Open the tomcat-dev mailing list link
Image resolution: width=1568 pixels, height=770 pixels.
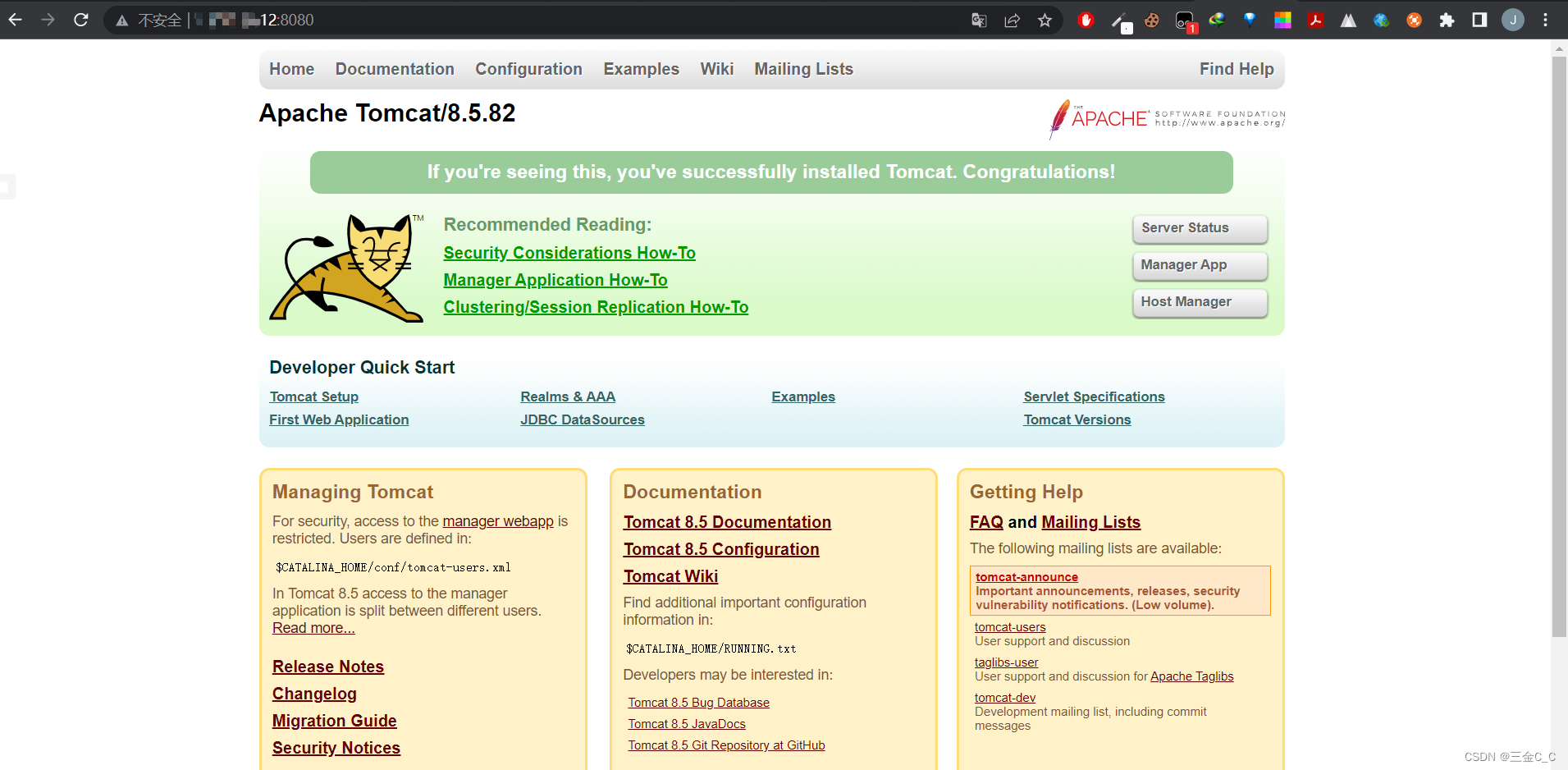[1005, 698]
